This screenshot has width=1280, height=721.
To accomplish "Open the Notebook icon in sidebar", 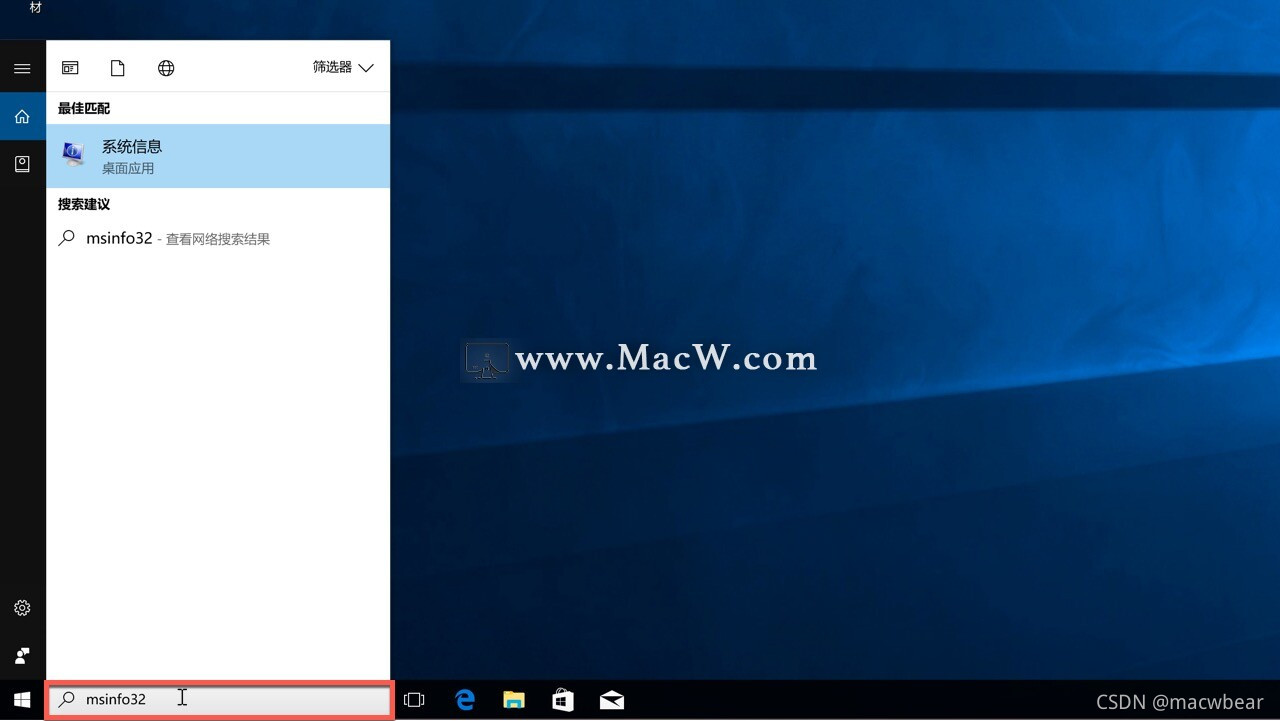I will tap(22, 164).
